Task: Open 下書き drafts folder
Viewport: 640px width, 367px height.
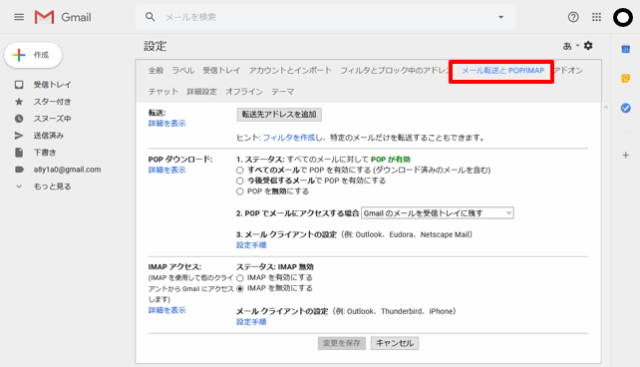Action: tap(44, 153)
